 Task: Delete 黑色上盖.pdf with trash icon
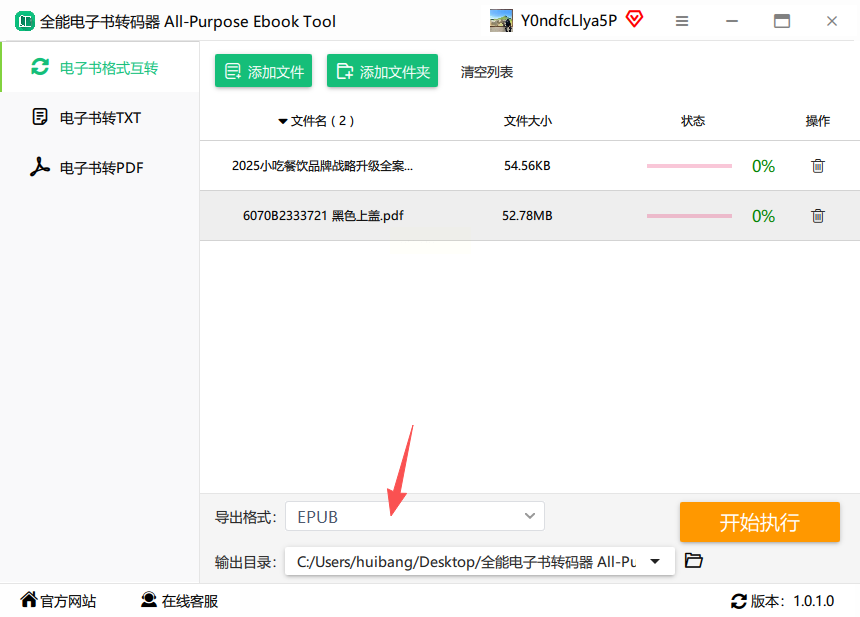[818, 216]
